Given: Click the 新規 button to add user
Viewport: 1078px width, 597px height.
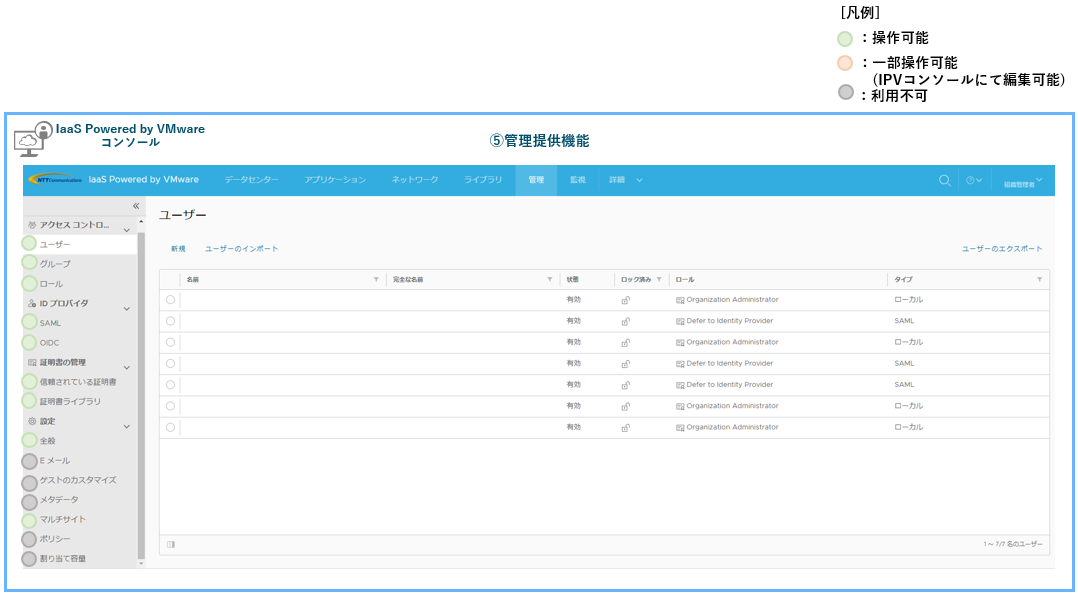Looking at the screenshot, I should [178, 249].
